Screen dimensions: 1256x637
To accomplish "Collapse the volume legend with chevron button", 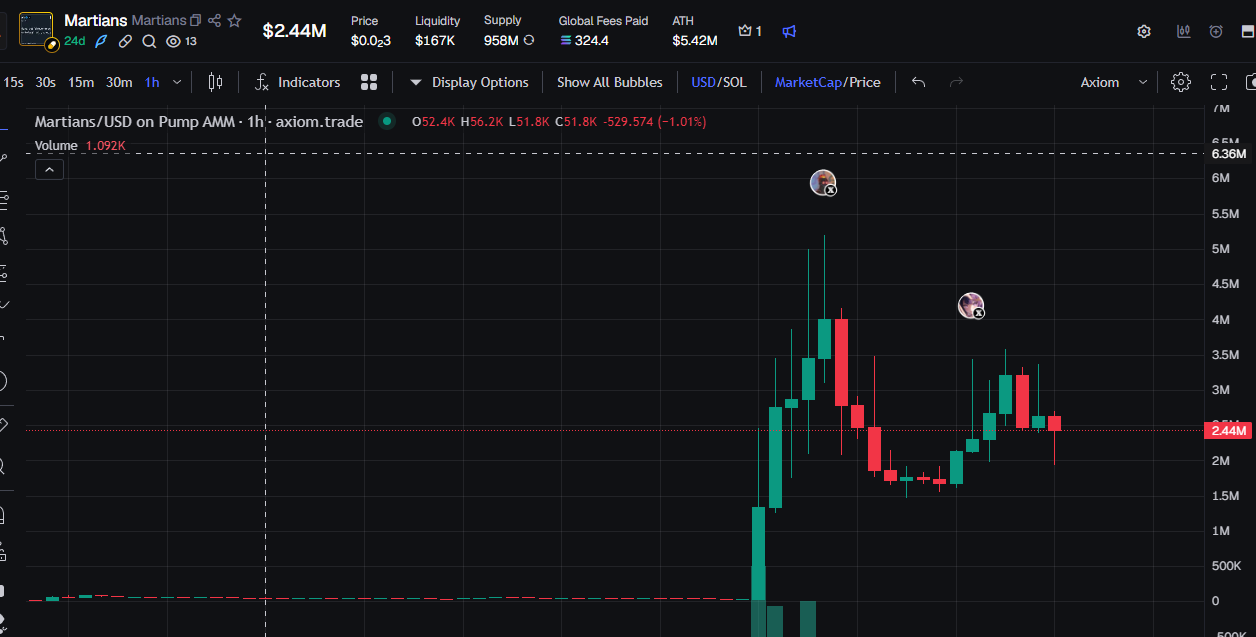I will 48,170.
